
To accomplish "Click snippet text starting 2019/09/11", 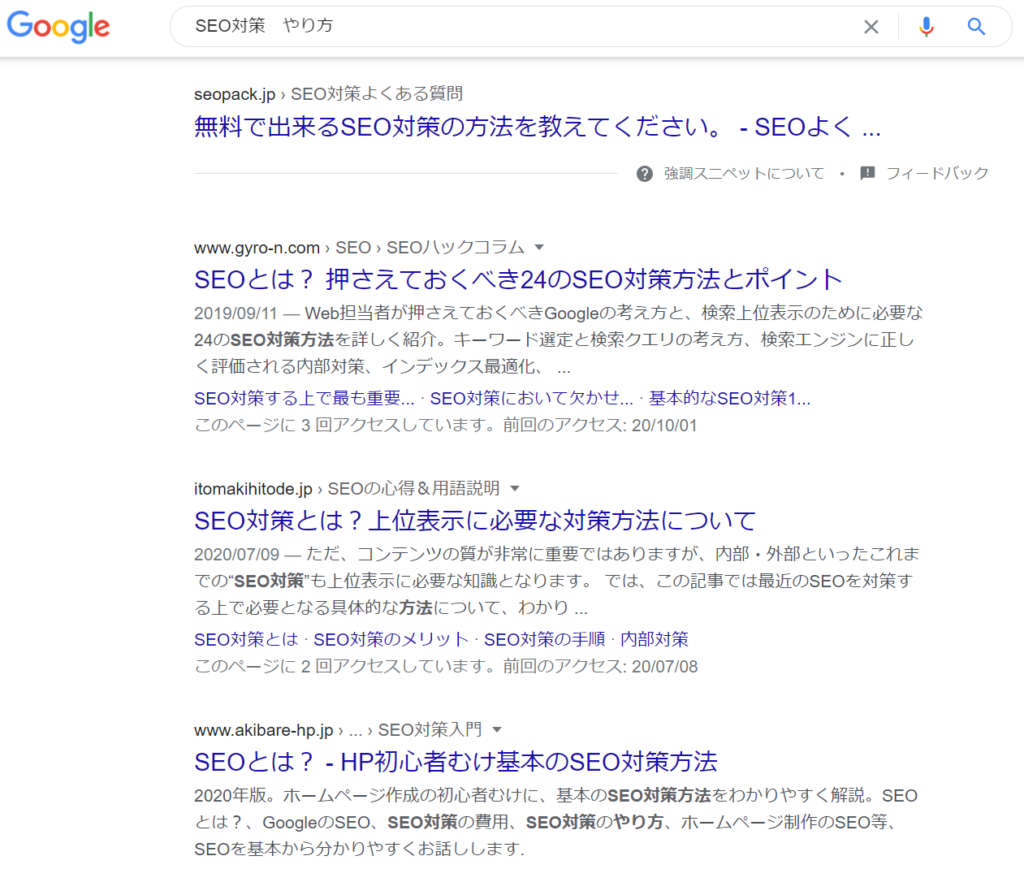I will coord(558,339).
